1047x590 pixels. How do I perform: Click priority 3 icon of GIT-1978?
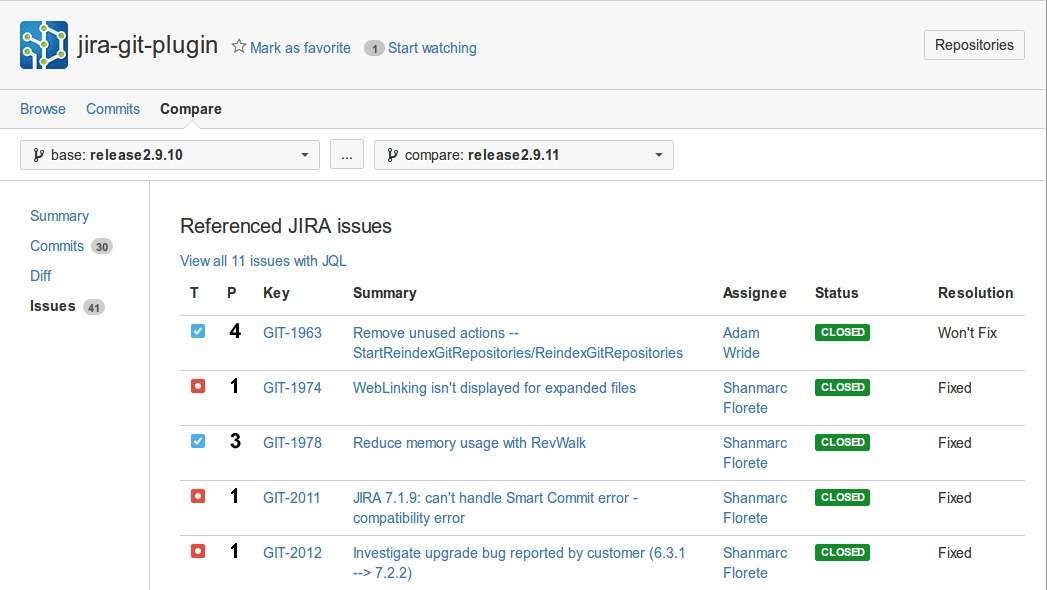pos(235,441)
